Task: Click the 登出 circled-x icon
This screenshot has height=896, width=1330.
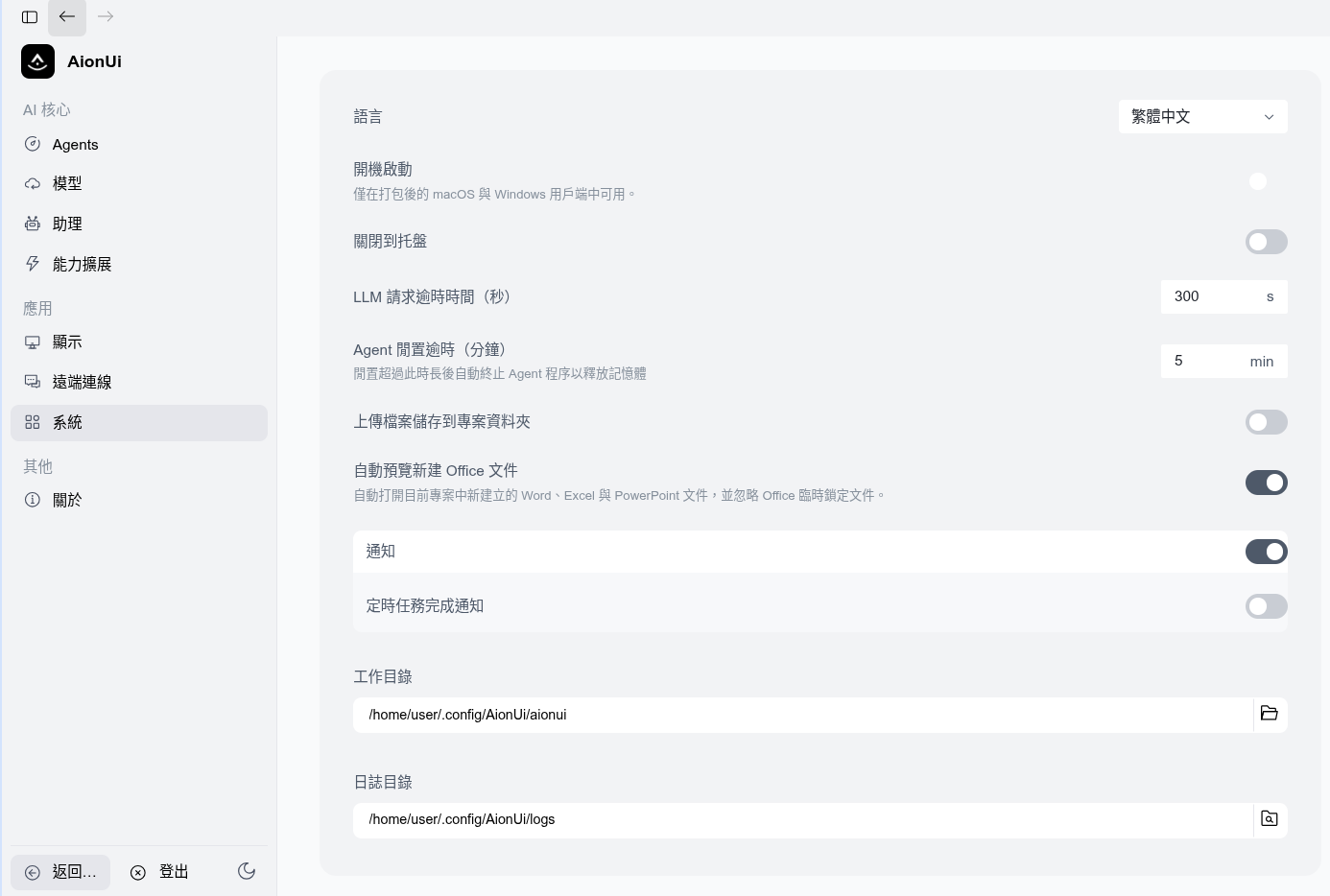Action: (x=138, y=872)
